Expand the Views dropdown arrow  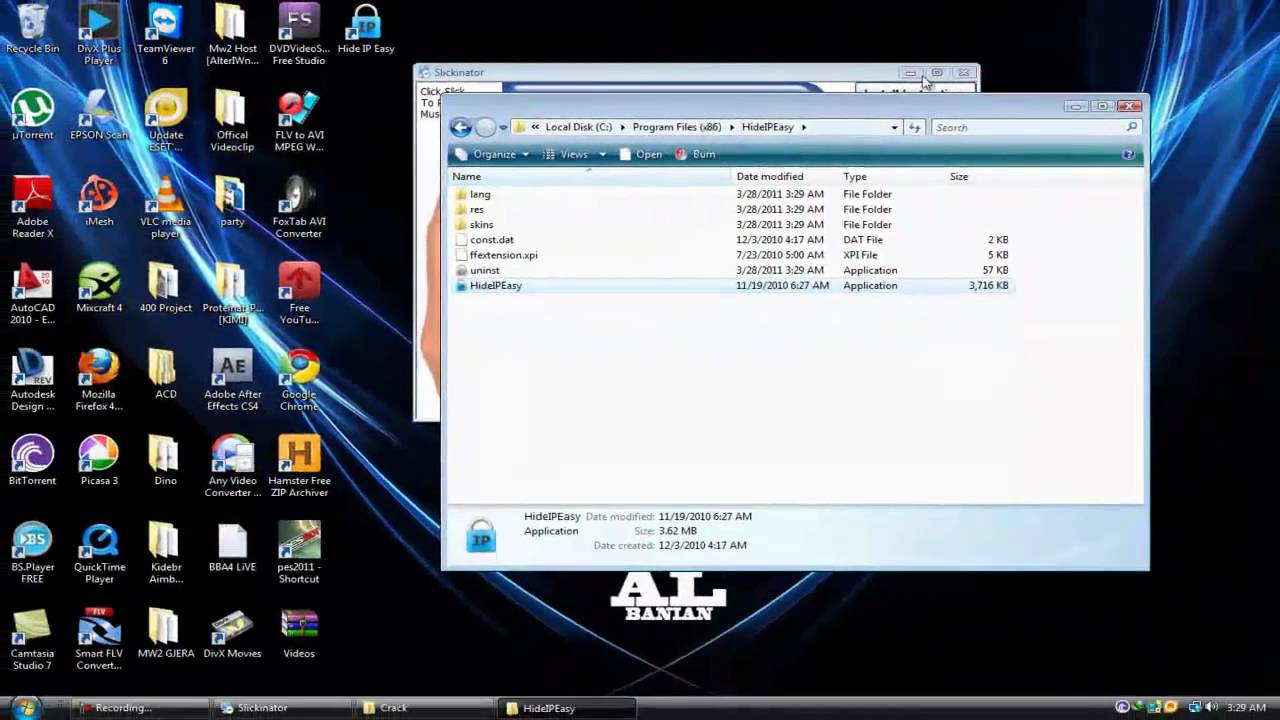click(602, 154)
